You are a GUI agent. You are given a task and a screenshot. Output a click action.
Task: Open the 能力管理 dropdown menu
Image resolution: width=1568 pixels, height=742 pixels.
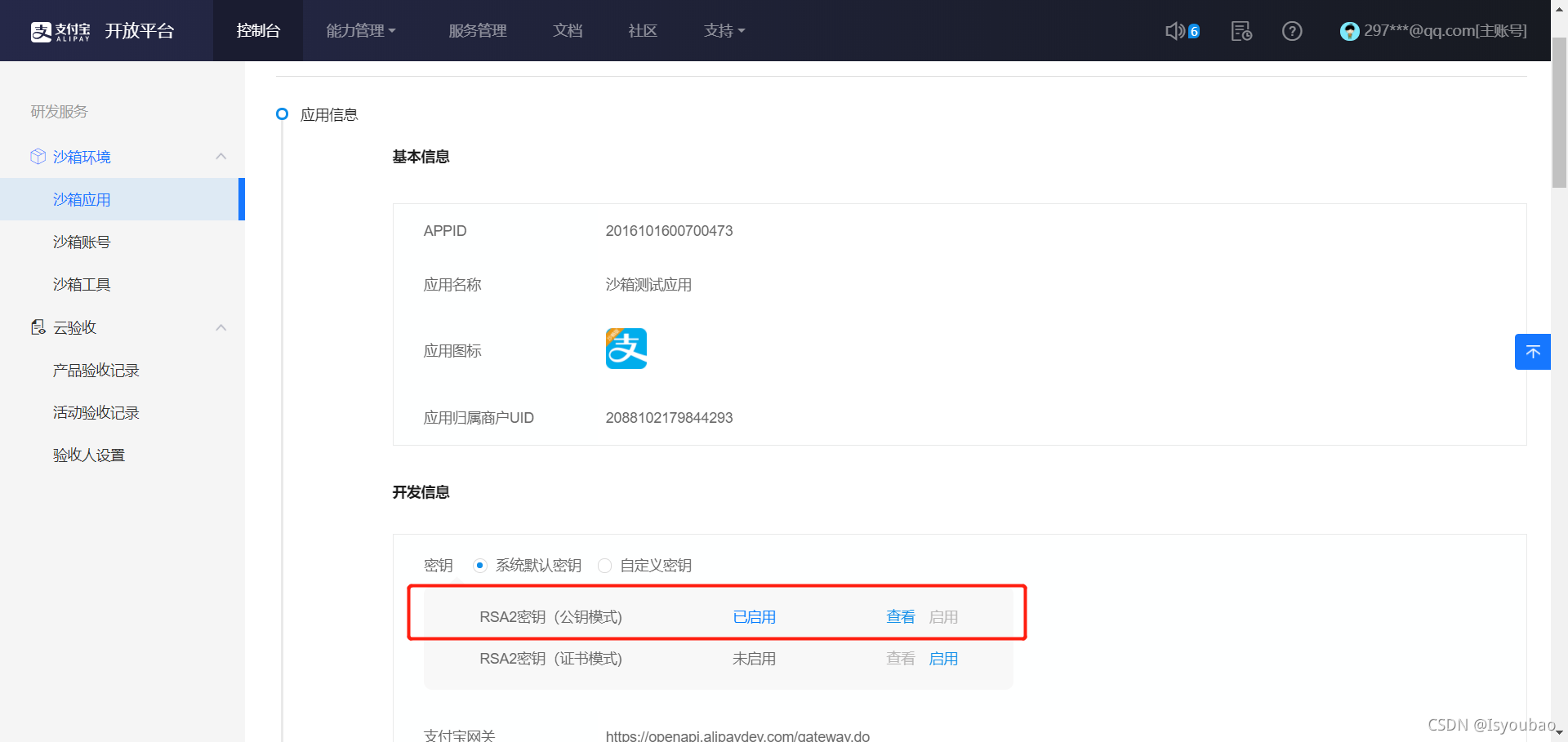coord(361,31)
